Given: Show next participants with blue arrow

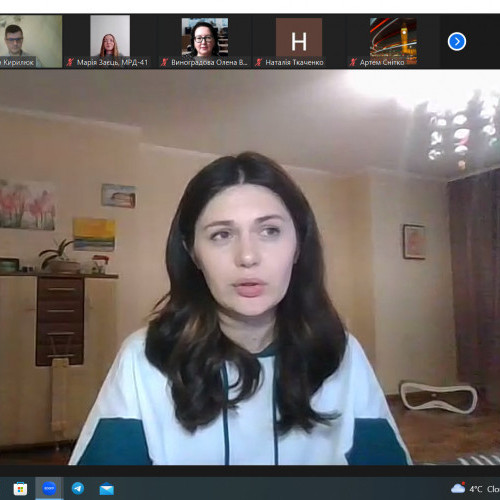Looking at the screenshot, I should click(457, 42).
